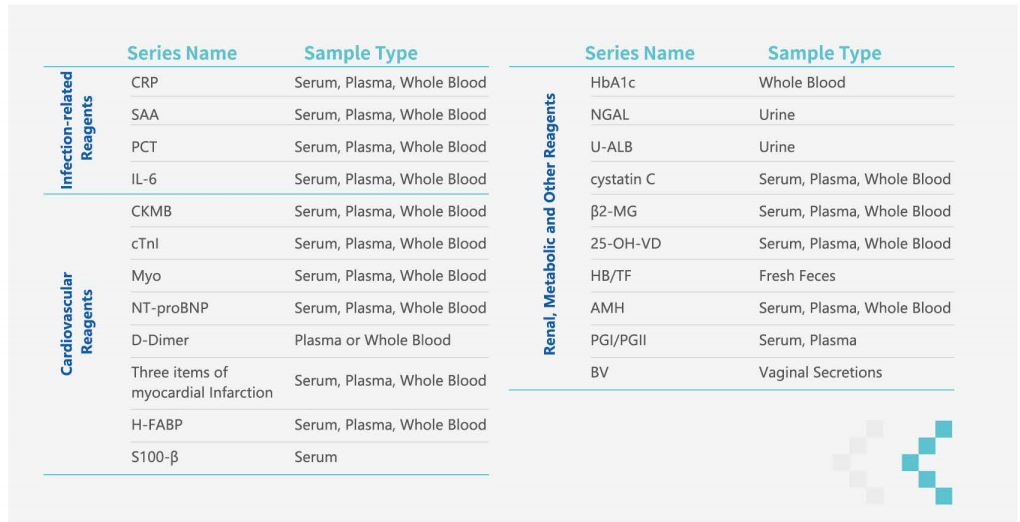Select Three items of myocardial Infarction
The image size is (1020, 522).
pos(201,382)
